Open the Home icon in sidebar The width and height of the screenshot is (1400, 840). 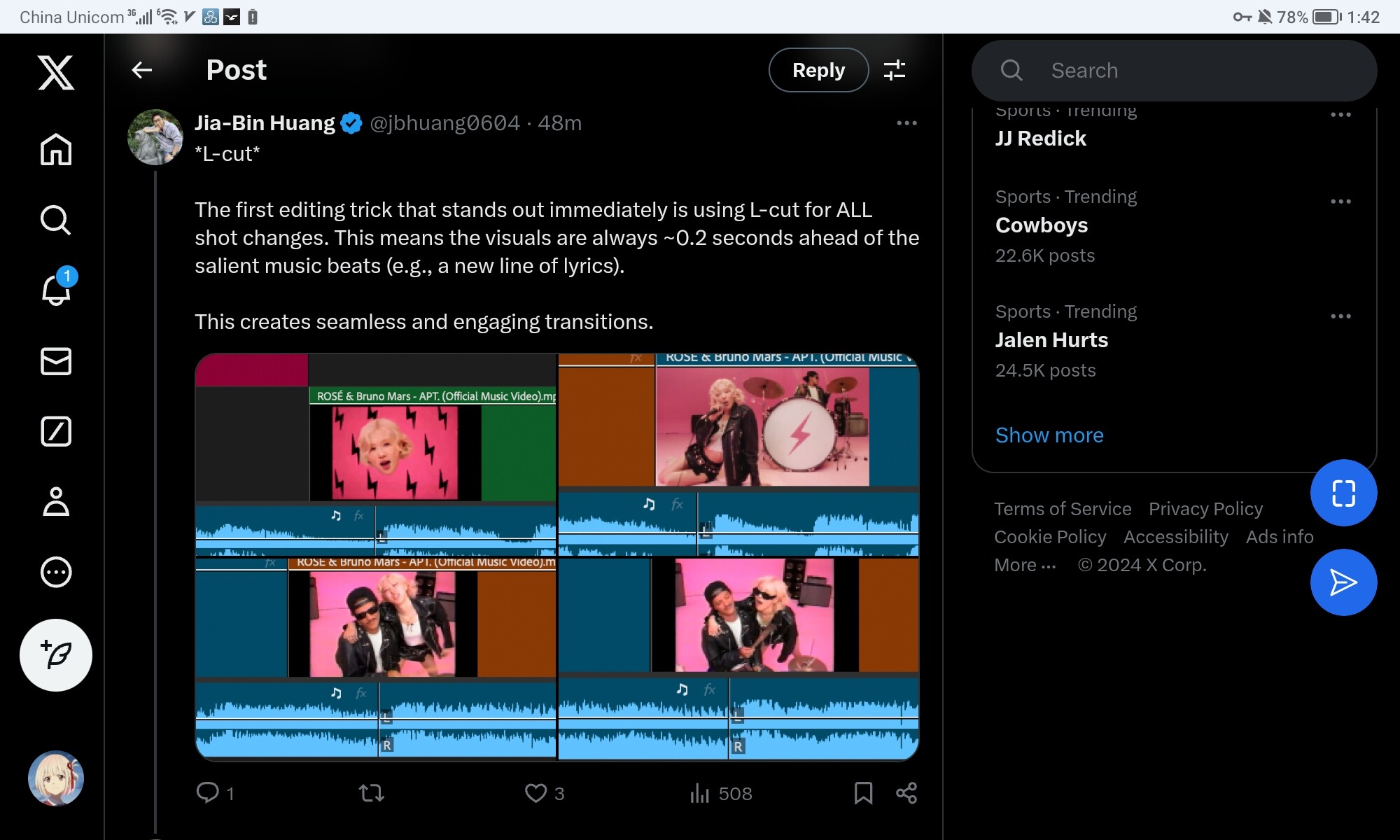(56, 149)
